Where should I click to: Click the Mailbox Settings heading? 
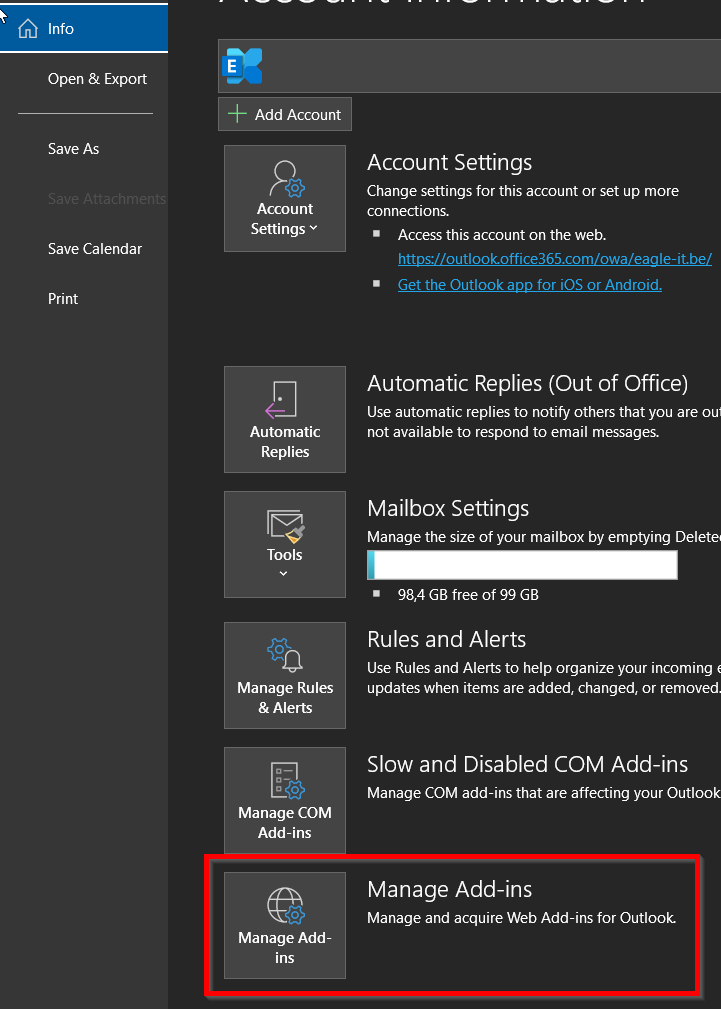(448, 508)
